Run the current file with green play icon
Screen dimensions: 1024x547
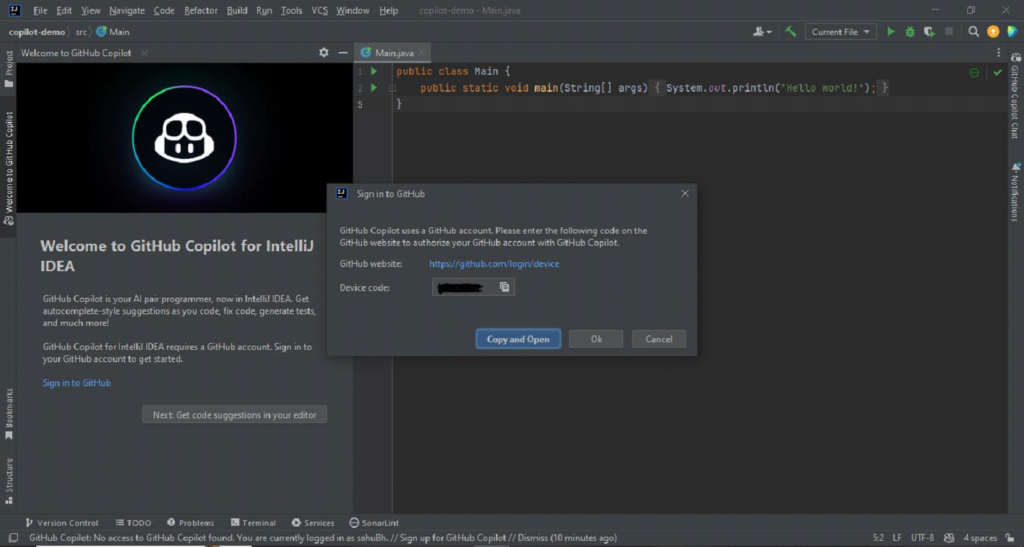tap(890, 31)
